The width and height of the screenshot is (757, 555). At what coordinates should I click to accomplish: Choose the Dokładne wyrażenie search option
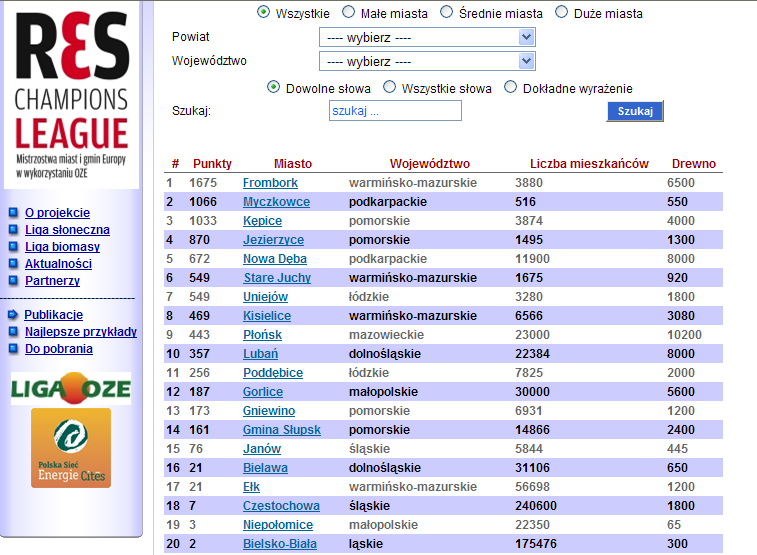(510, 87)
